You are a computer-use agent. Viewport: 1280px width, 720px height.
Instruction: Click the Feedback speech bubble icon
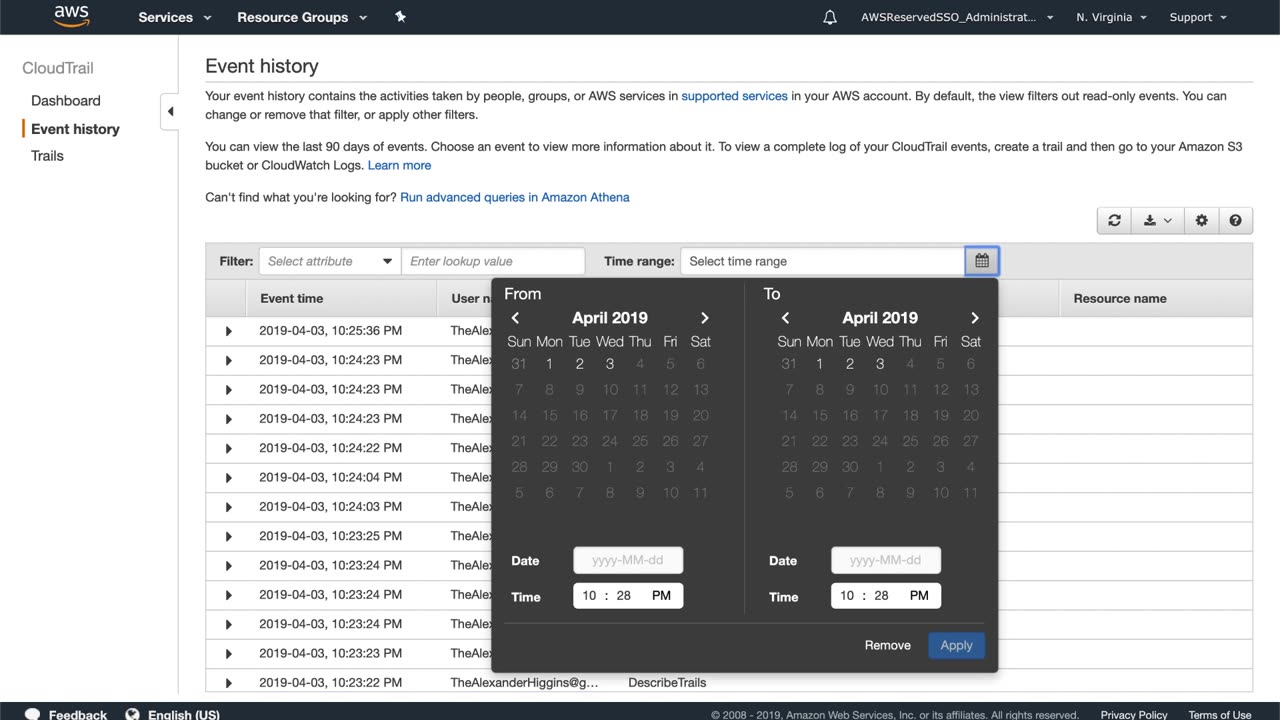click(33, 714)
